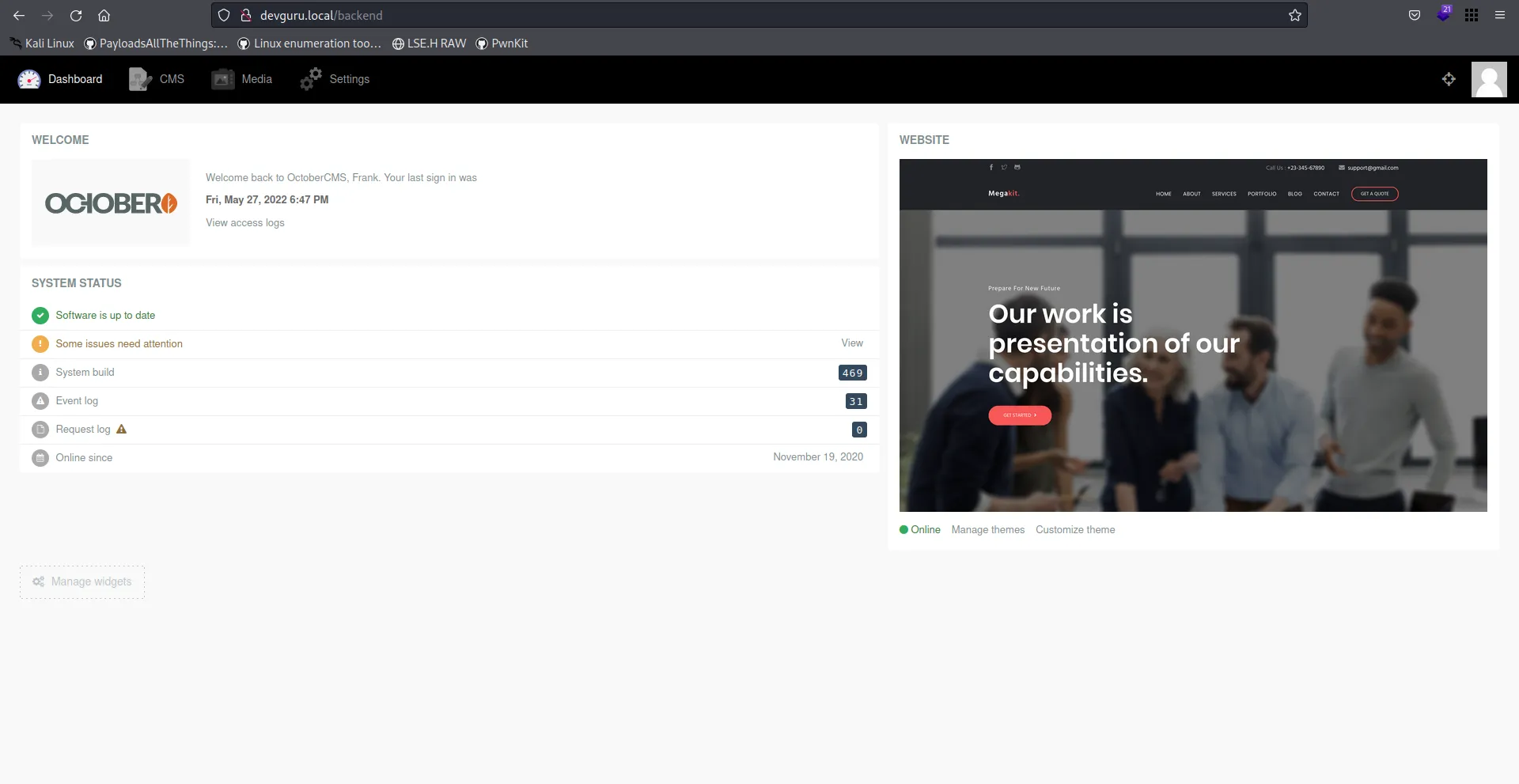The width and height of the screenshot is (1519, 784).
Task: View the issues needing attention
Action: (x=852, y=343)
